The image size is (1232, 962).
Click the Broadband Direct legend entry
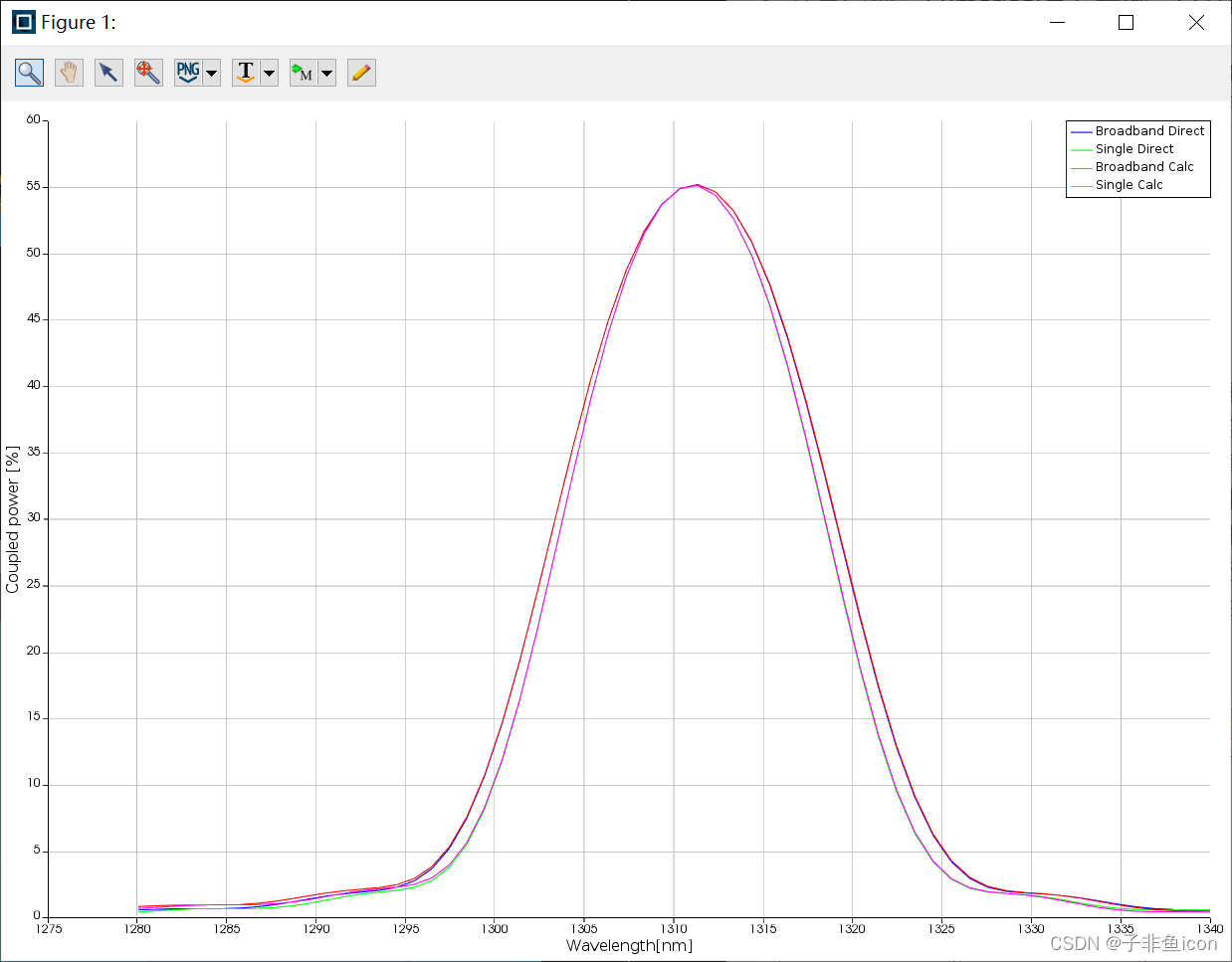(1149, 131)
